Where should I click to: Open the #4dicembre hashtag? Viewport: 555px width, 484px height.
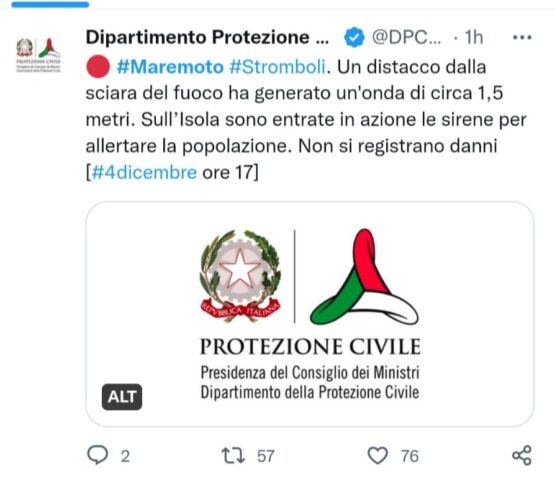coord(144,172)
